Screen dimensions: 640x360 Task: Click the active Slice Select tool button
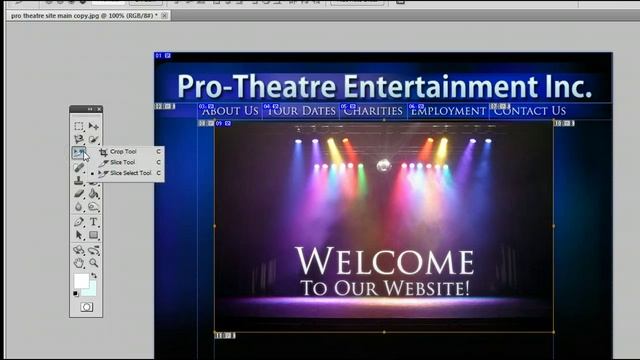click(x=79, y=152)
